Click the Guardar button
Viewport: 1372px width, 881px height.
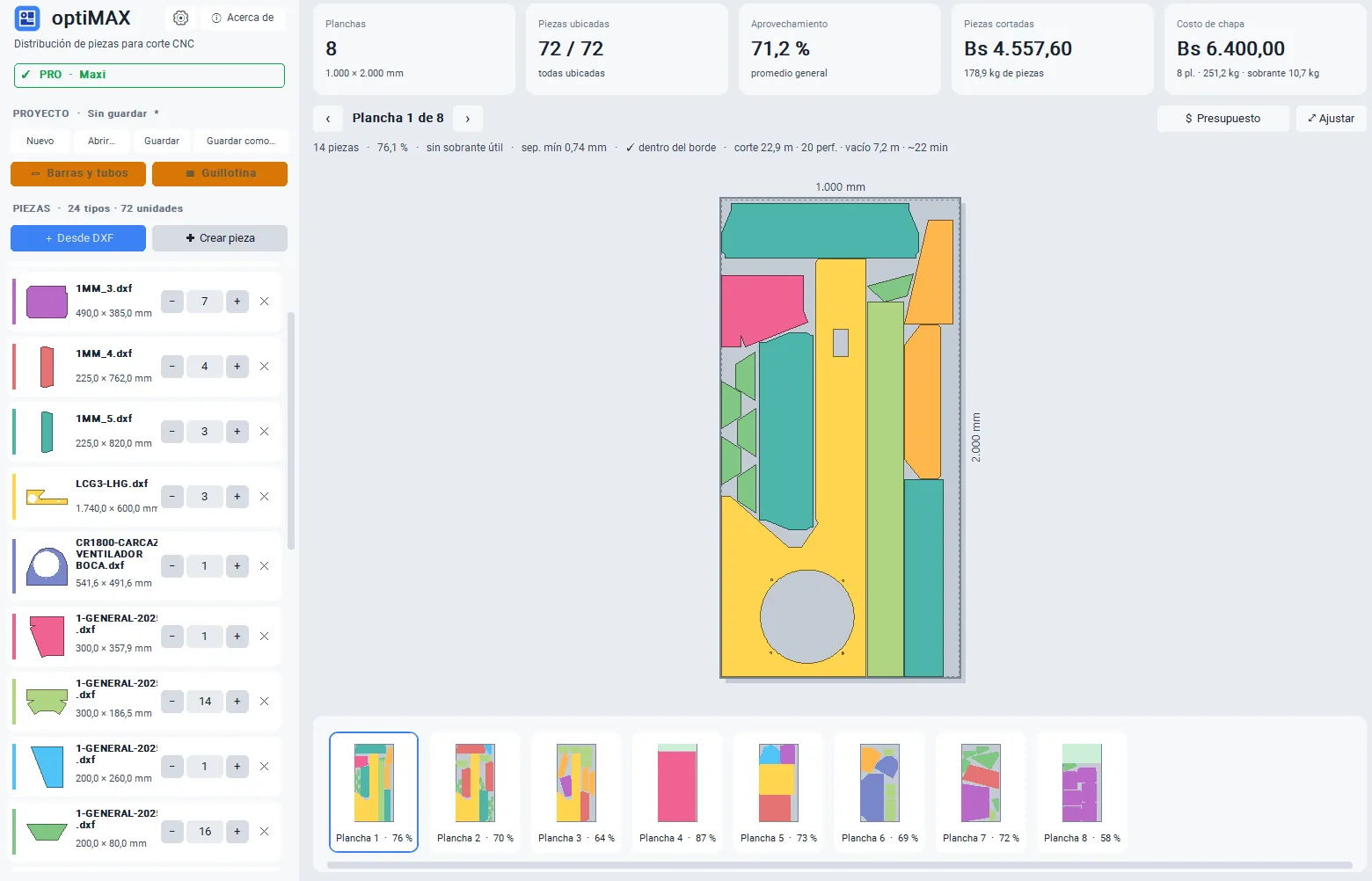(x=162, y=141)
